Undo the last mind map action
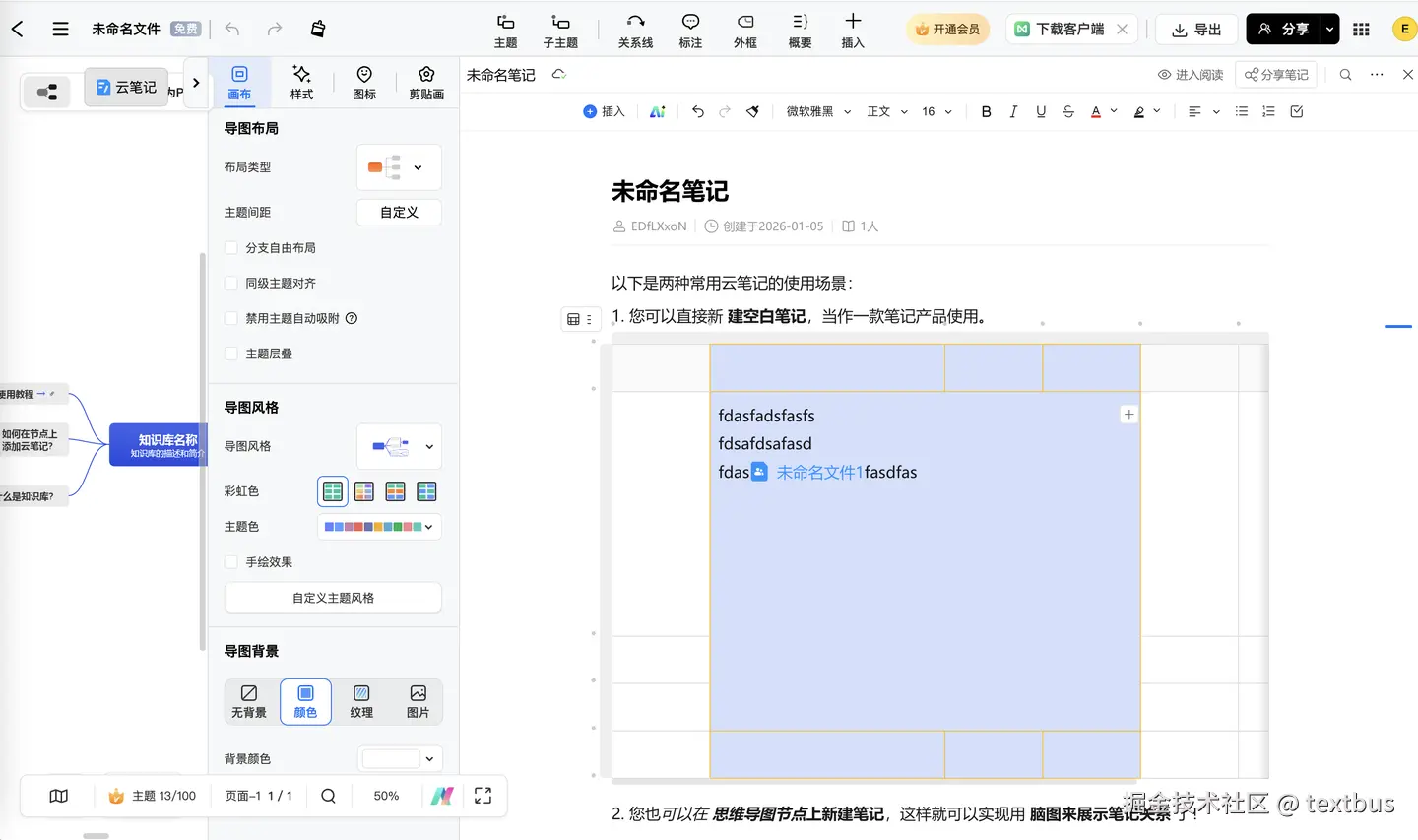Image resolution: width=1418 pixels, height=840 pixels. point(232,29)
